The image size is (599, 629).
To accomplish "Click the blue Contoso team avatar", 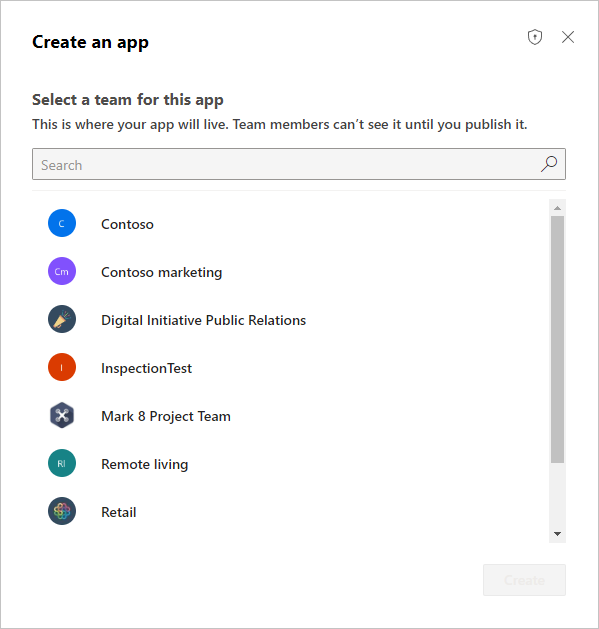I will [x=62, y=223].
